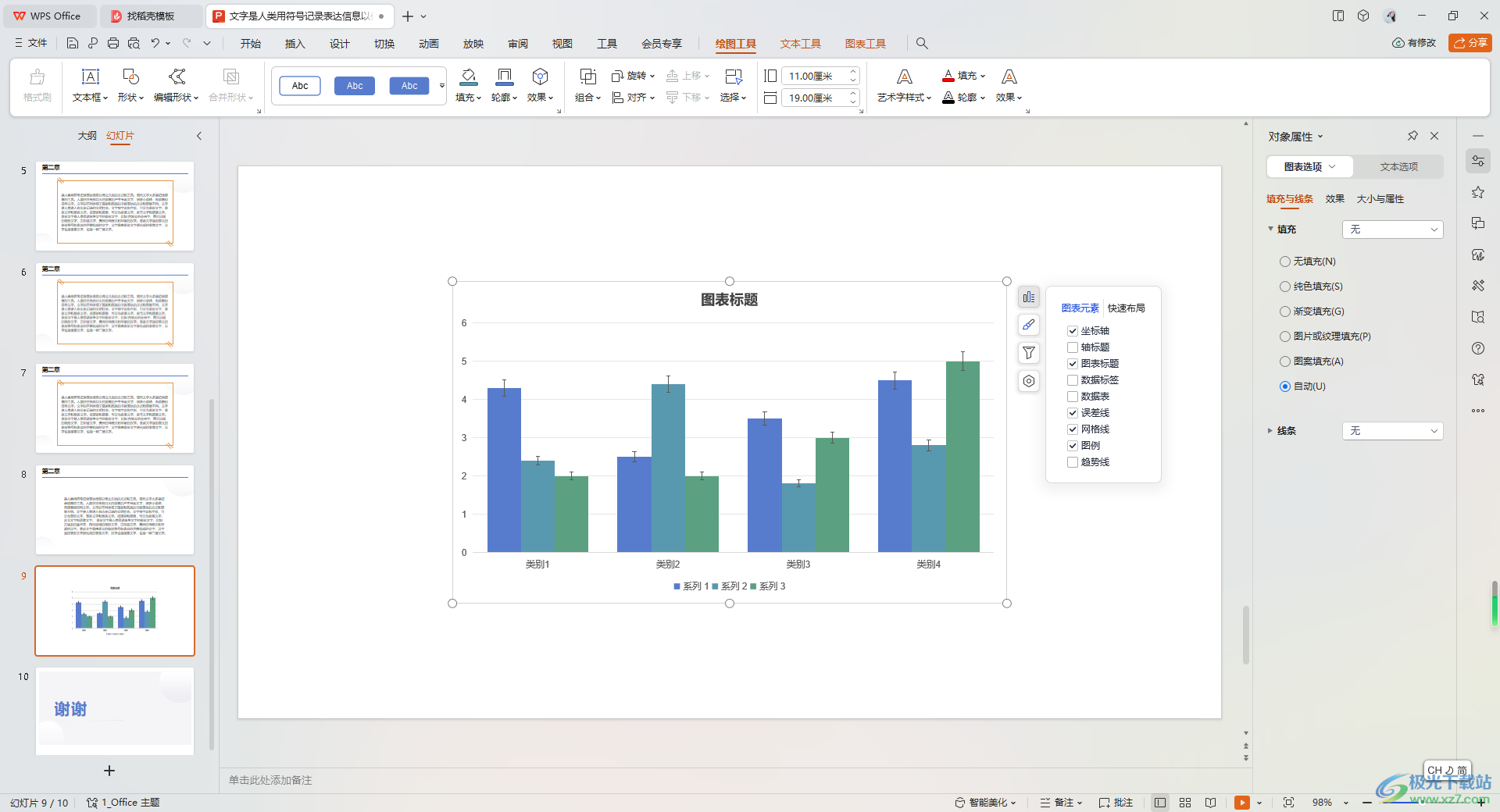Viewport: 1500px width, 812px height.
Task: Pin the Object Properties panel
Action: 1412,136
